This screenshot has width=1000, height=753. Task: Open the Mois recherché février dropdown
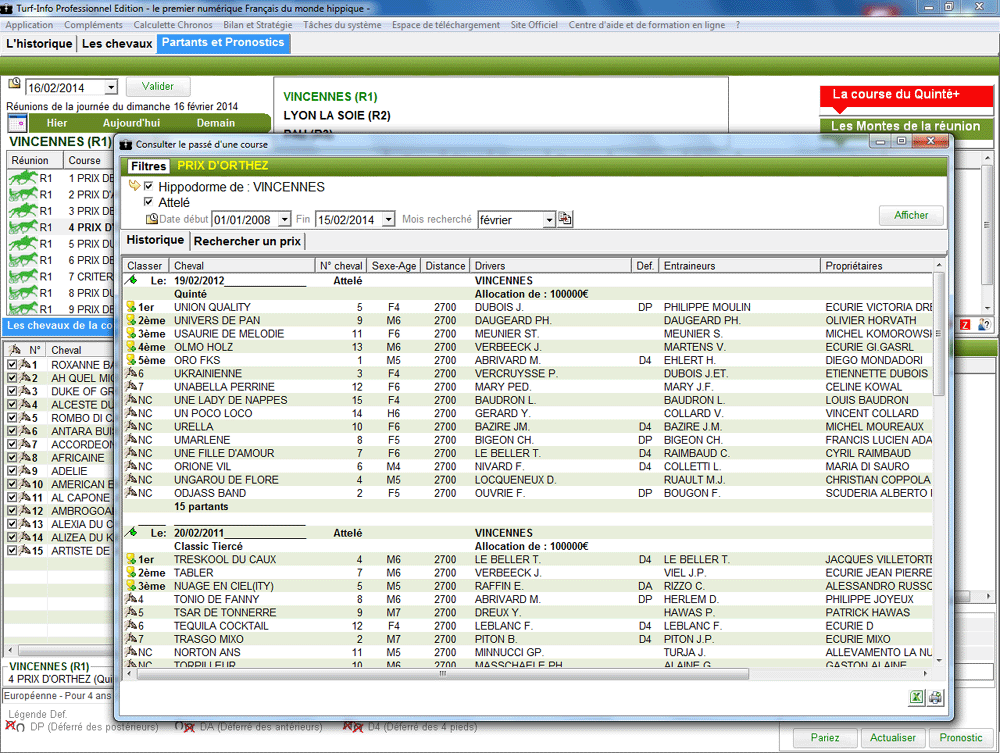coord(549,219)
